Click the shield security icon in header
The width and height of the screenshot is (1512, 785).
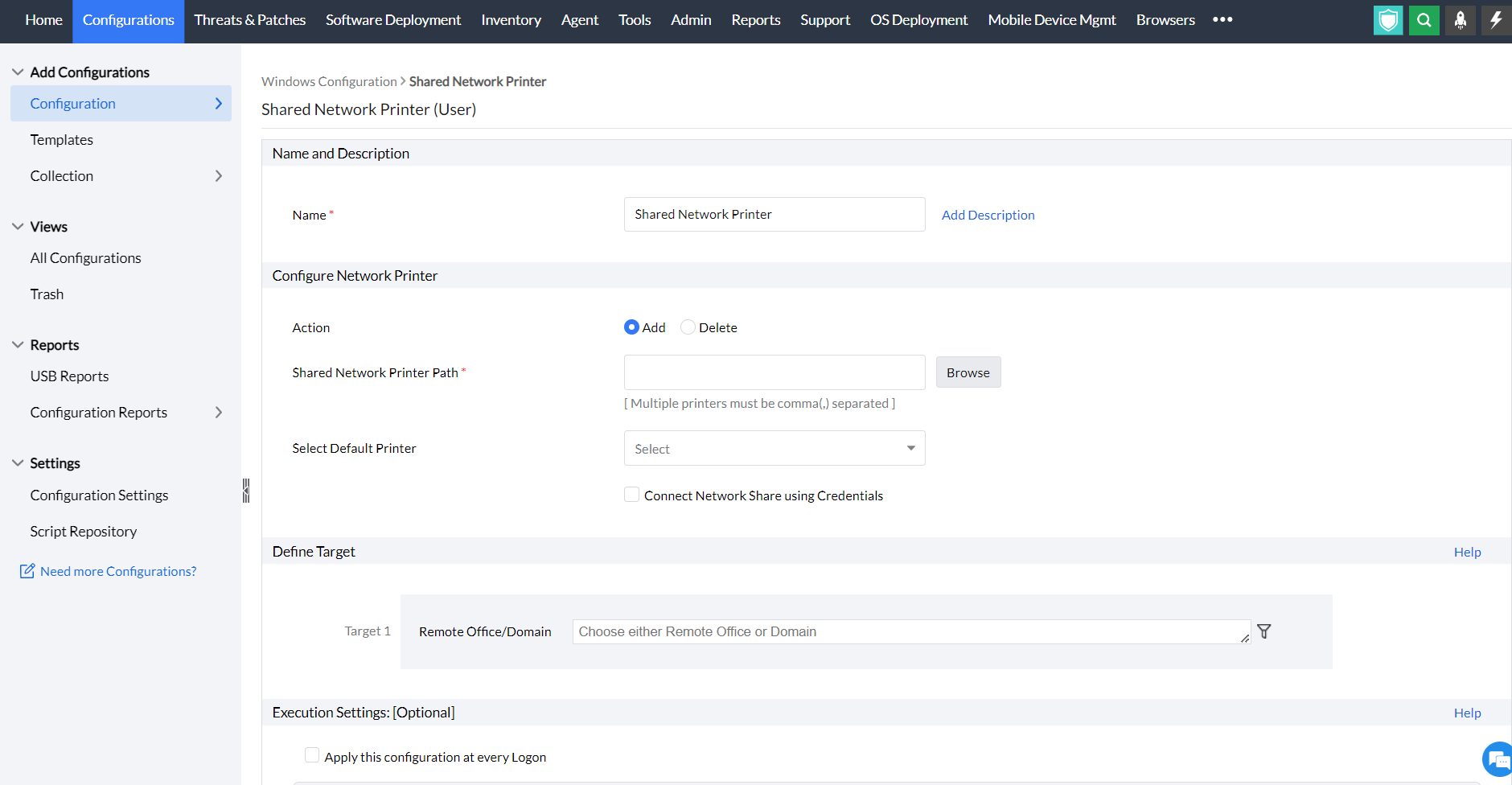pos(1387,20)
